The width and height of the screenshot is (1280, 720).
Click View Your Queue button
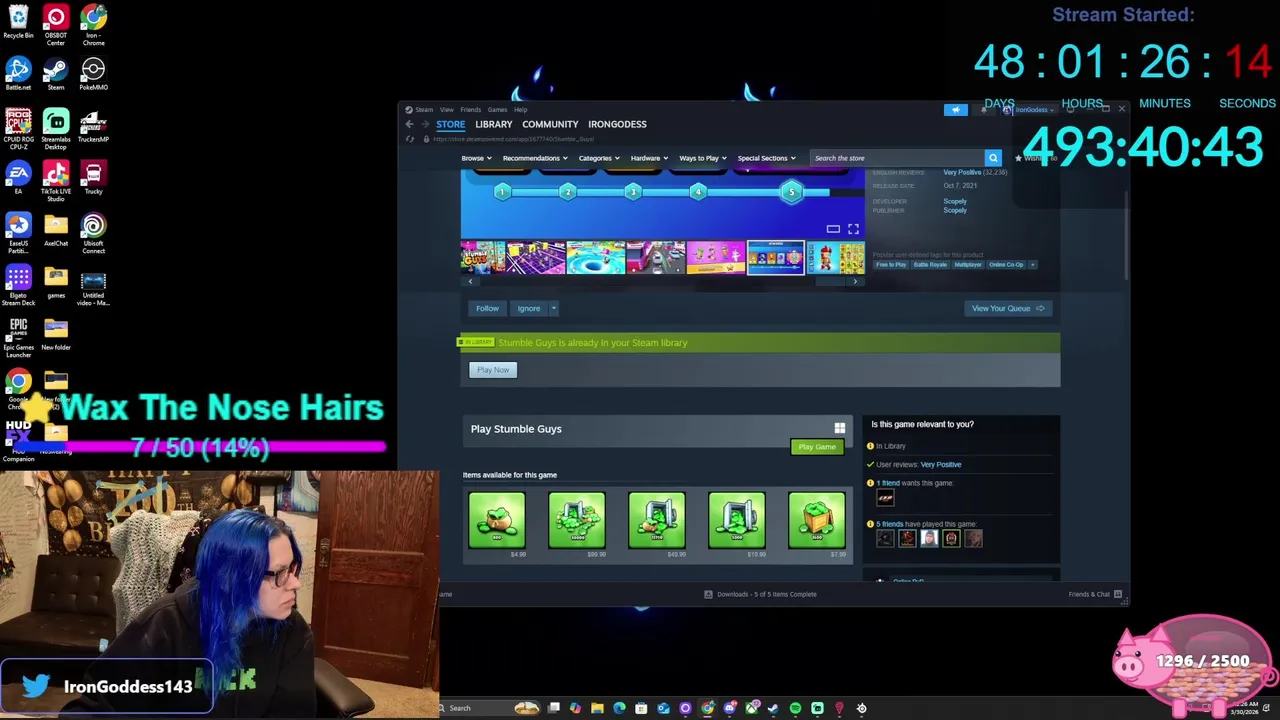[1008, 308]
